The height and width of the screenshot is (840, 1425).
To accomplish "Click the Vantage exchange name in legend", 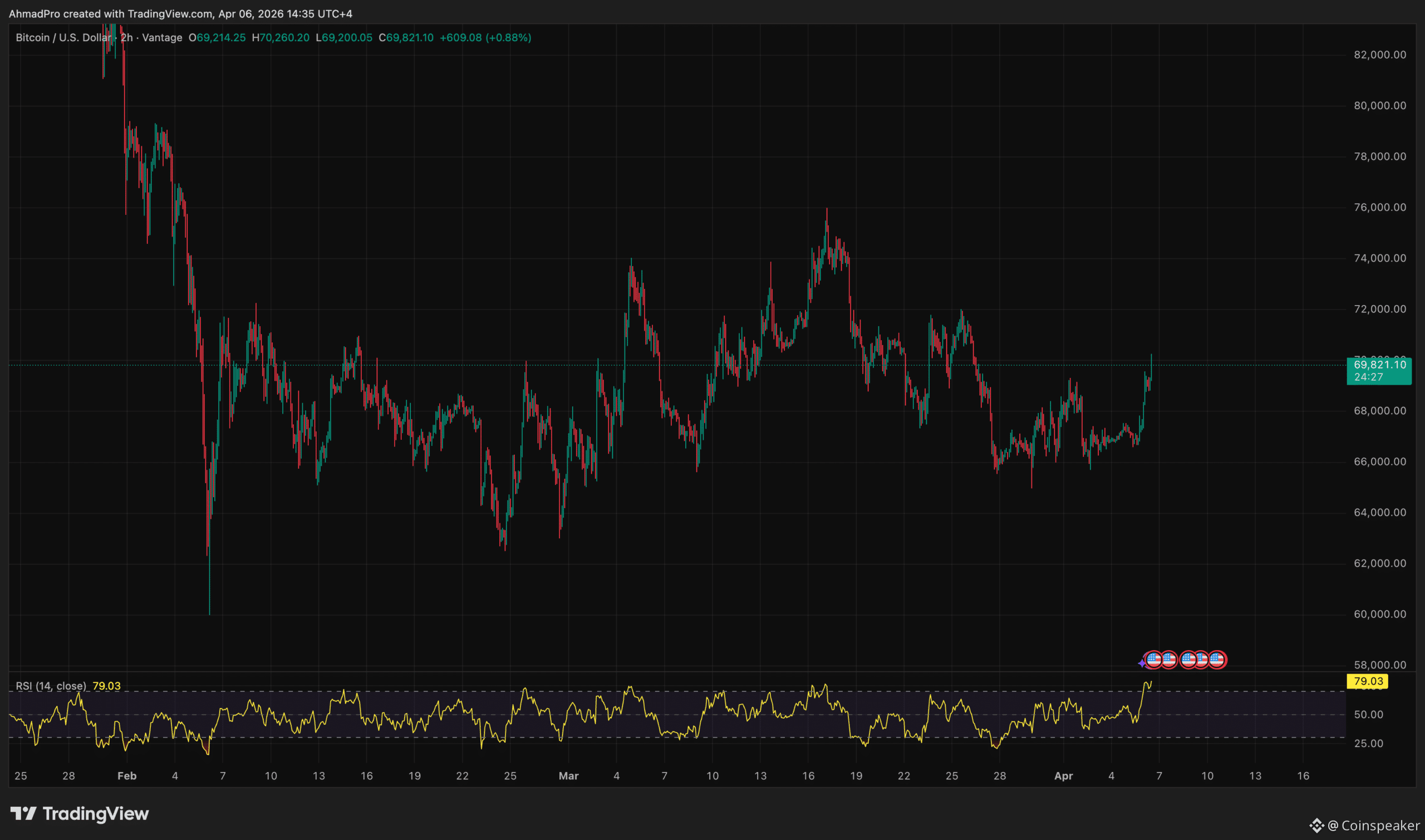I will pos(162,37).
